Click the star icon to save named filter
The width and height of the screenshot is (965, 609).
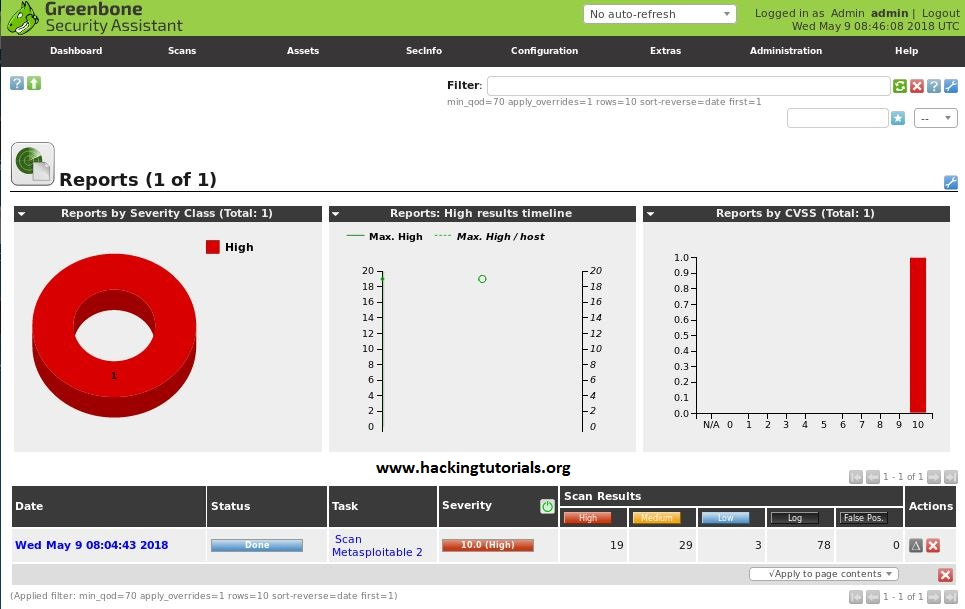click(x=898, y=117)
